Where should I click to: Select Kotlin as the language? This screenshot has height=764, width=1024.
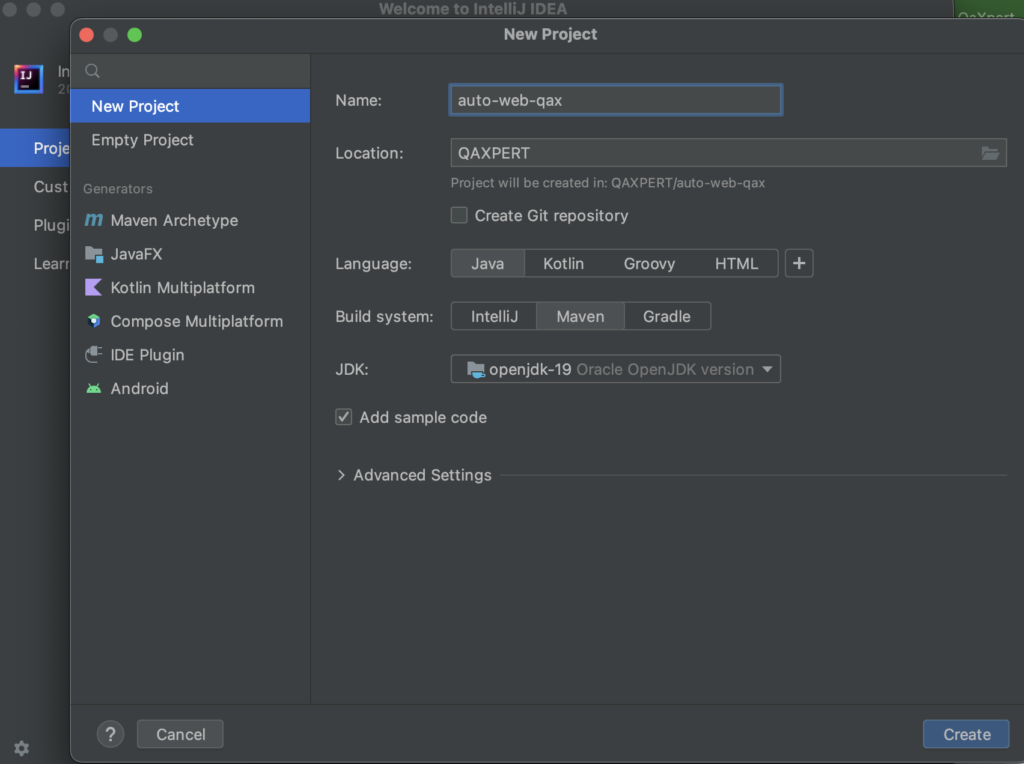click(564, 263)
